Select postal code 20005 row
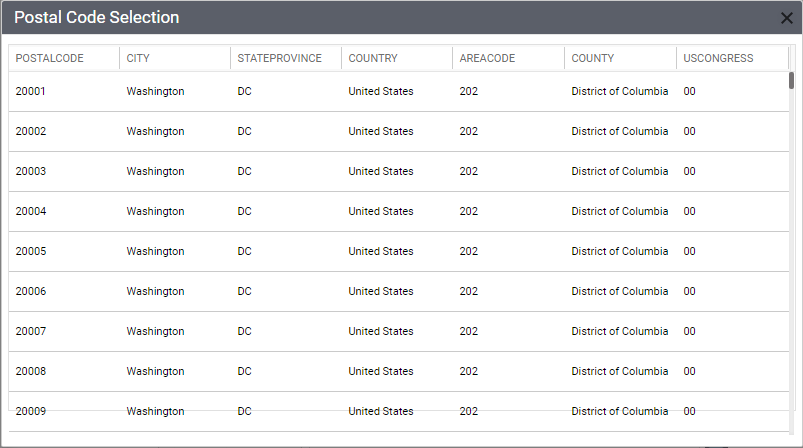The height and width of the screenshot is (448, 803). coord(31,252)
